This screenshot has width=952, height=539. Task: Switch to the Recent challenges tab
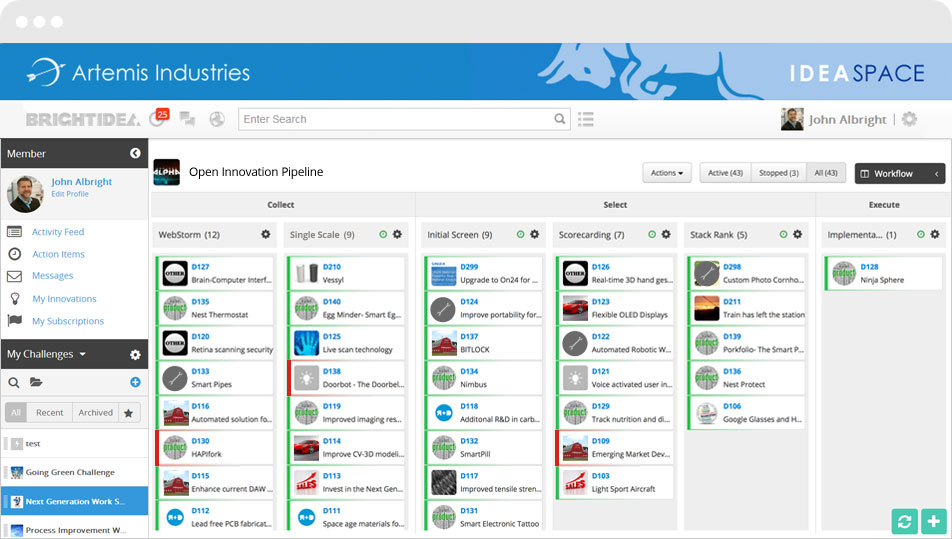tap(50, 412)
